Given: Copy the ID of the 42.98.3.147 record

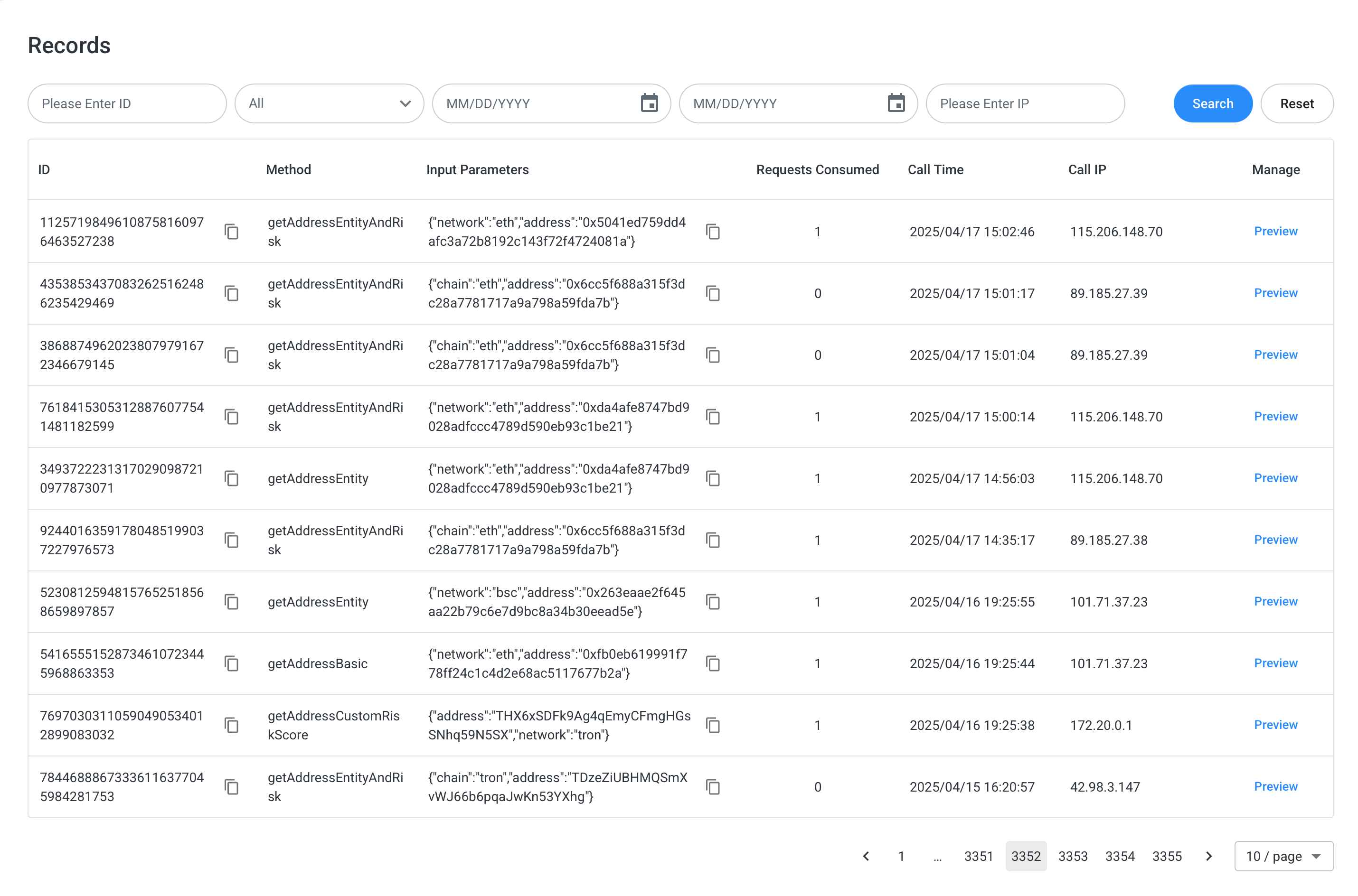Looking at the screenshot, I should [232, 787].
